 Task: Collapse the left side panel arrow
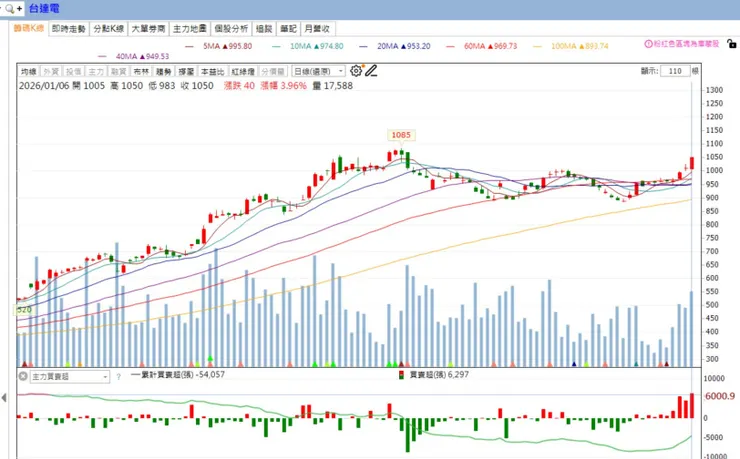(x=4, y=398)
